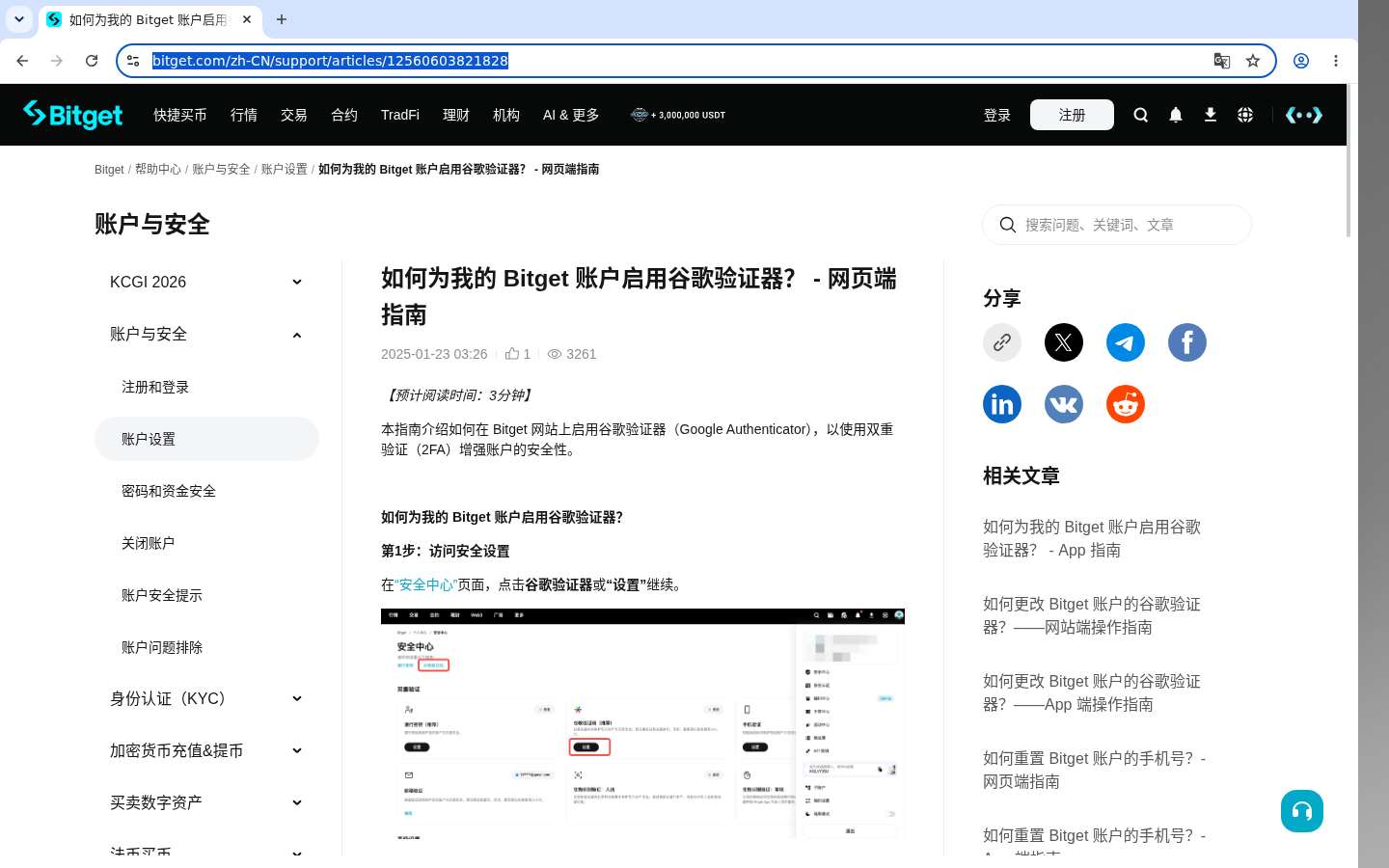Open 关闭账户 sidebar item
The image size is (1389, 868).
click(149, 543)
